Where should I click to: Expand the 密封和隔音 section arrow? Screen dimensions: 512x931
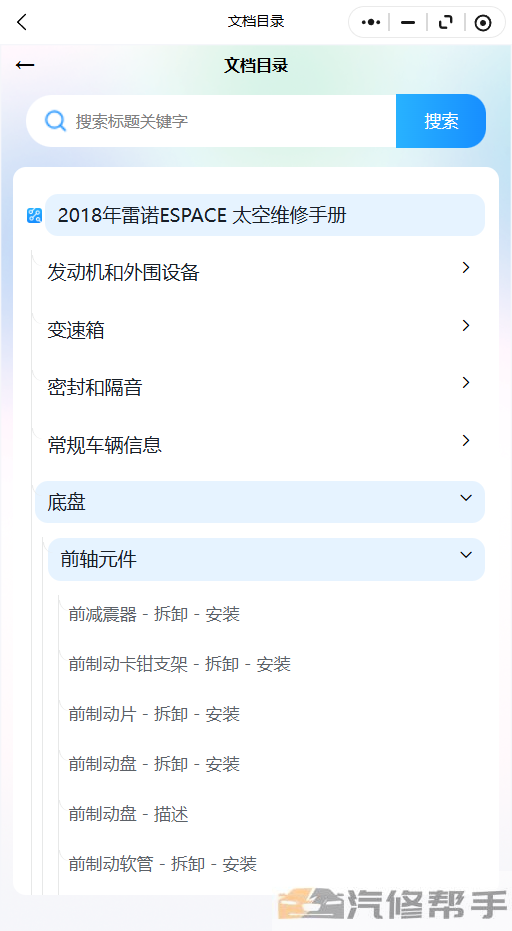(x=466, y=383)
